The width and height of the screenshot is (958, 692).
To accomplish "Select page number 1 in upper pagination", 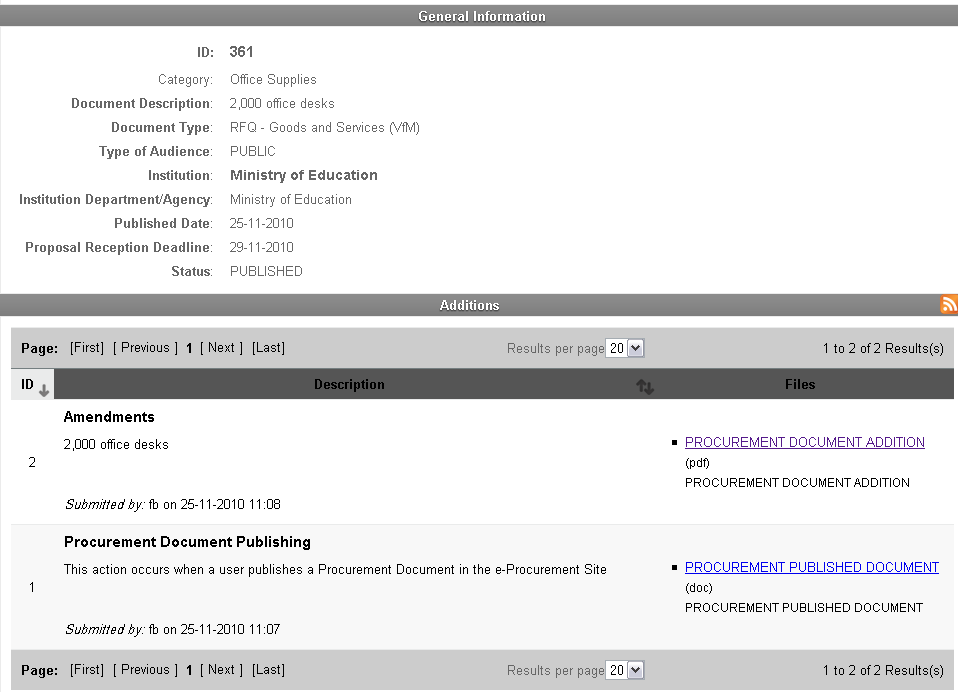I will pyautogui.click(x=189, y=348).
